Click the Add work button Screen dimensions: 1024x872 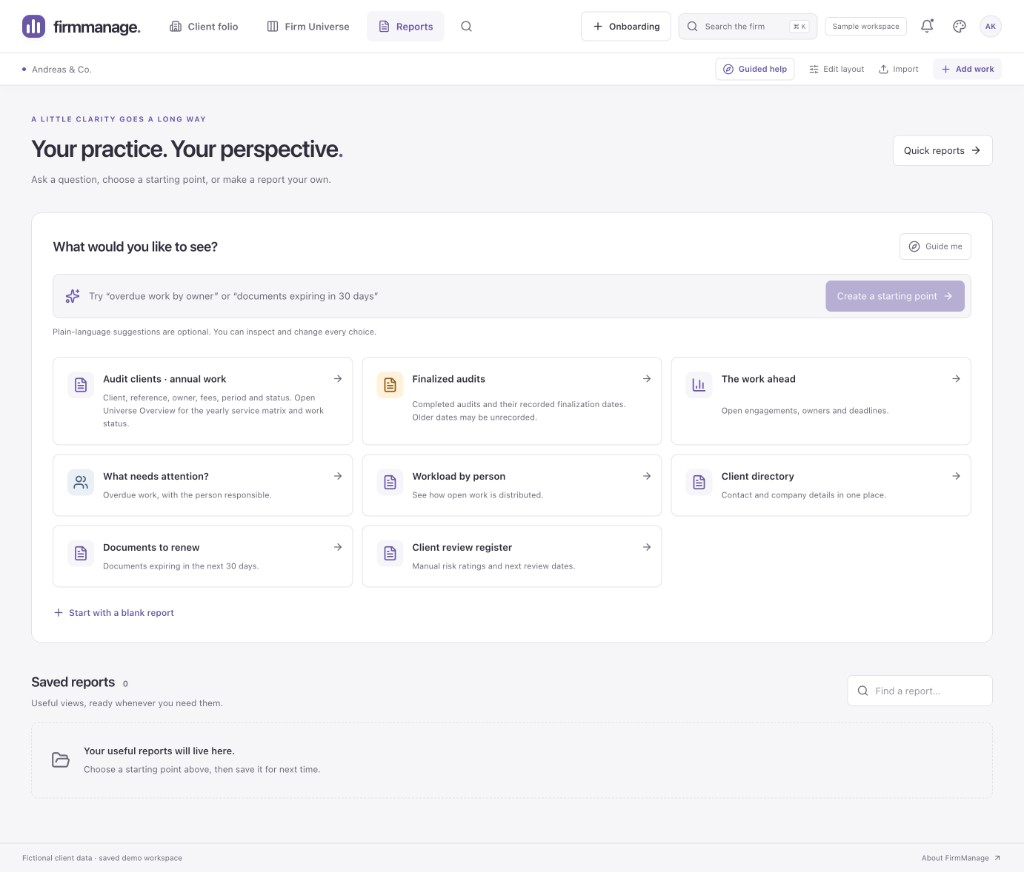click(967, 69)
